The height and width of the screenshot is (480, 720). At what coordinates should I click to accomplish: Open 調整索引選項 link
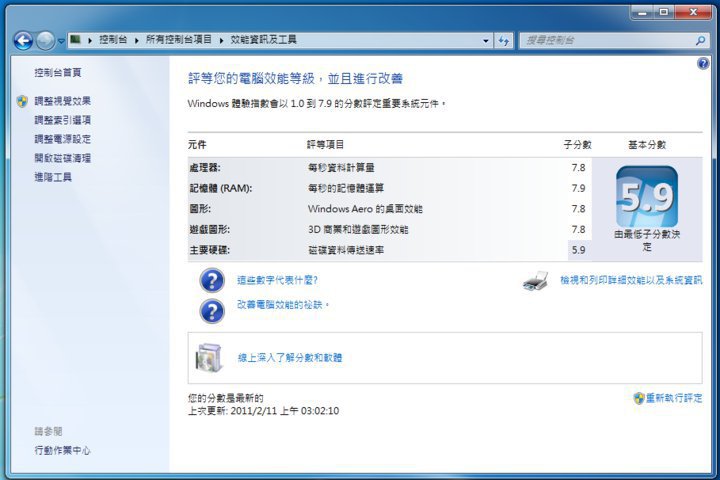62,120
